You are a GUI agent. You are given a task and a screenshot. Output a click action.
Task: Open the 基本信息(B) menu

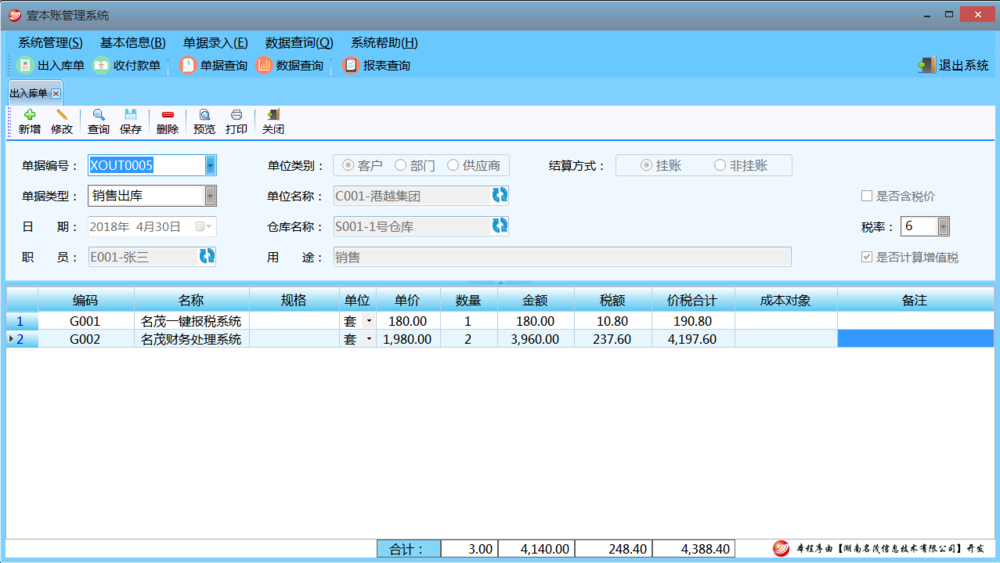(133, 43)
